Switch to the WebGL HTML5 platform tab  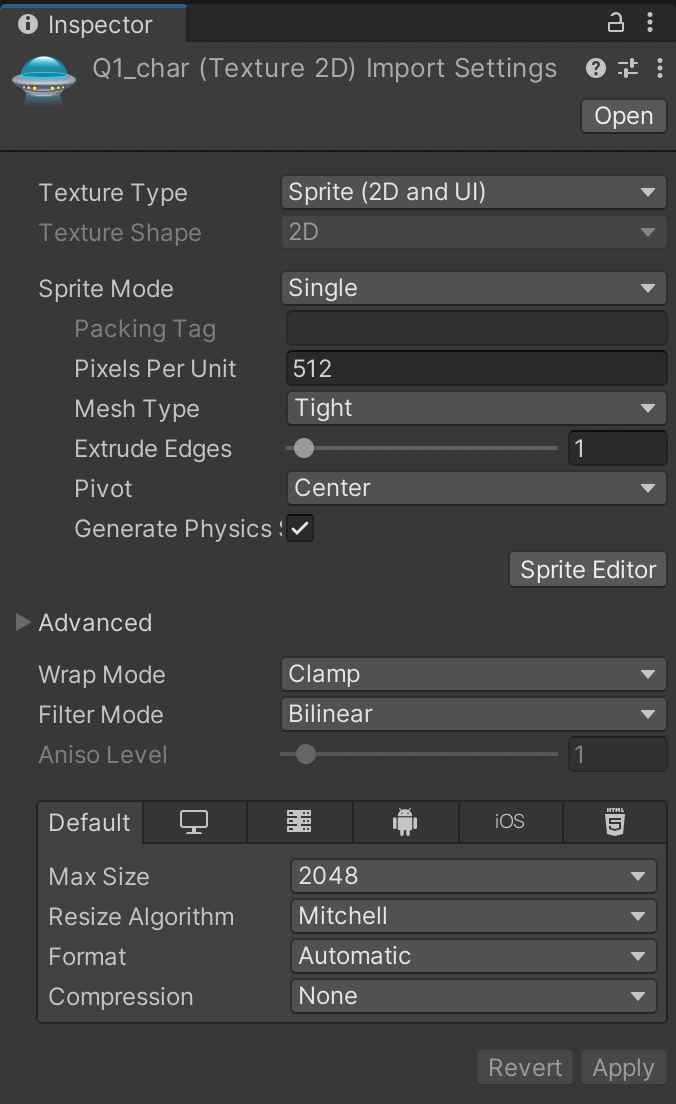tap(615, 822)
